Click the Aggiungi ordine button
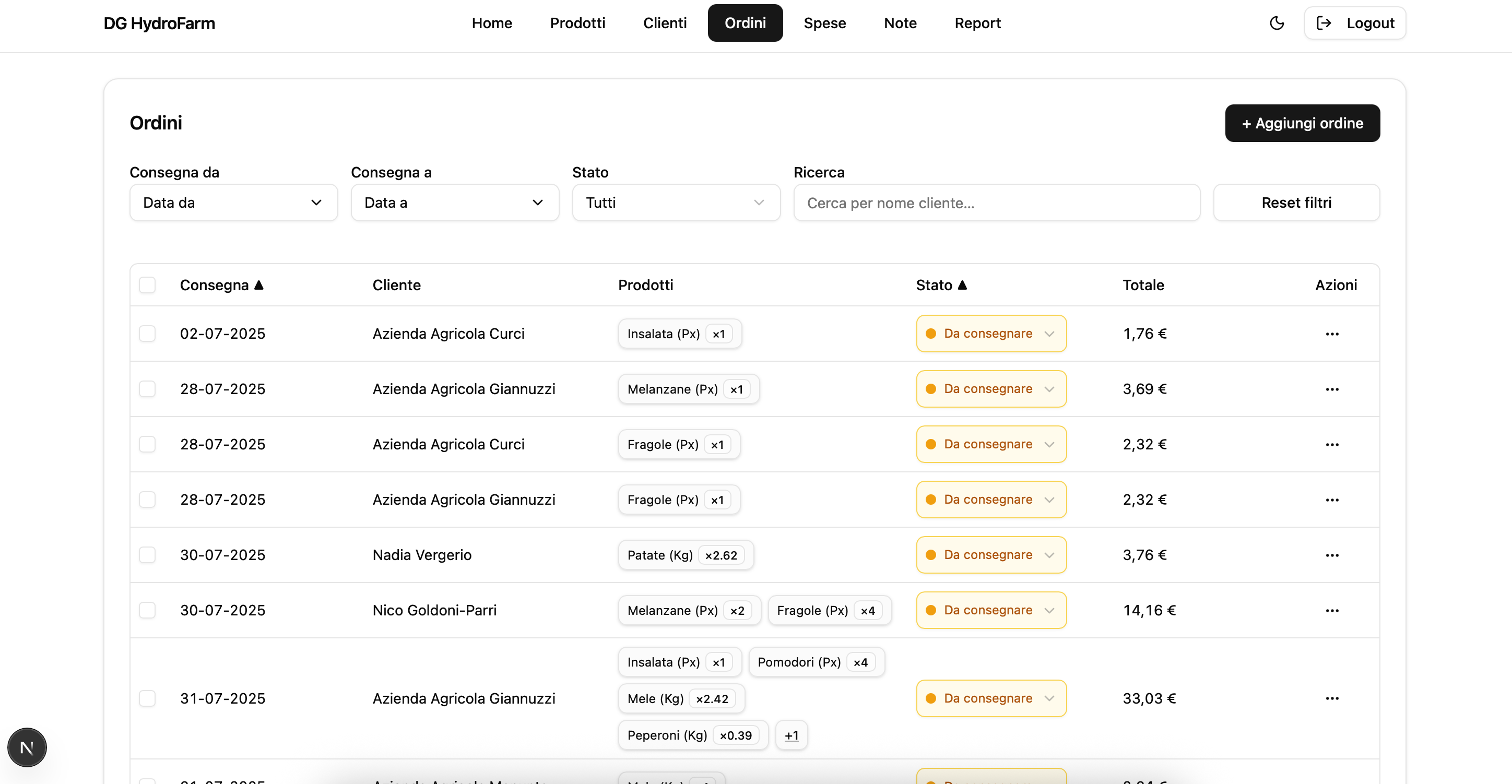Screen dimensions: 1512x784 [x=1302, y=123]
